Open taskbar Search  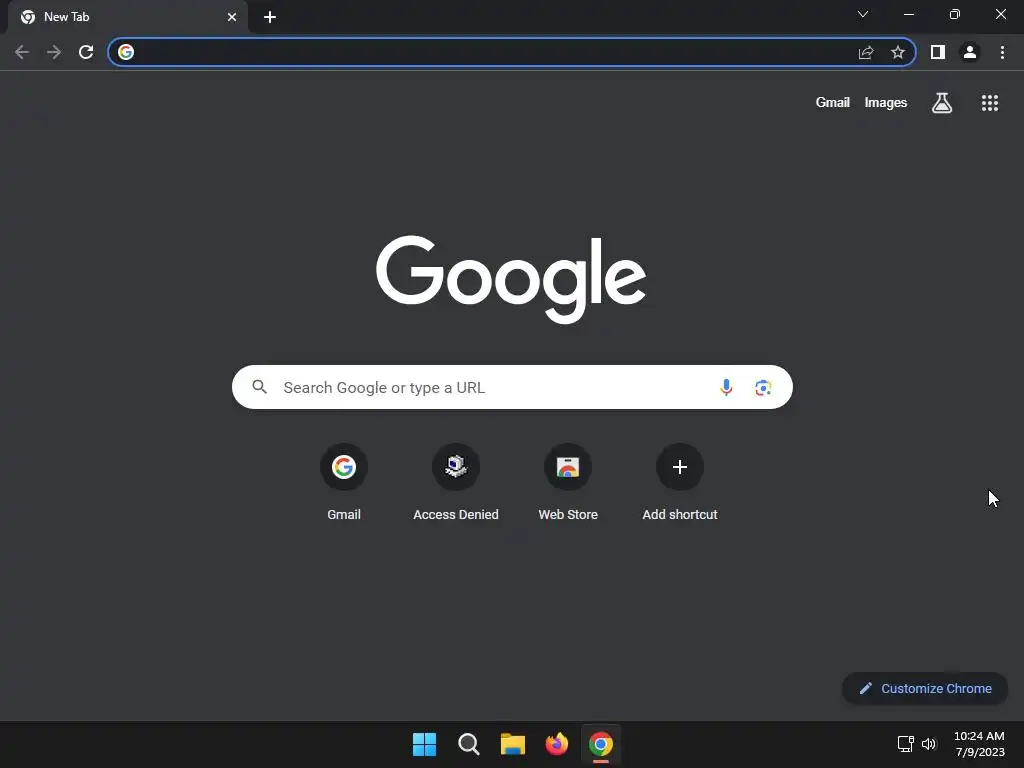[x=468, y=744]
